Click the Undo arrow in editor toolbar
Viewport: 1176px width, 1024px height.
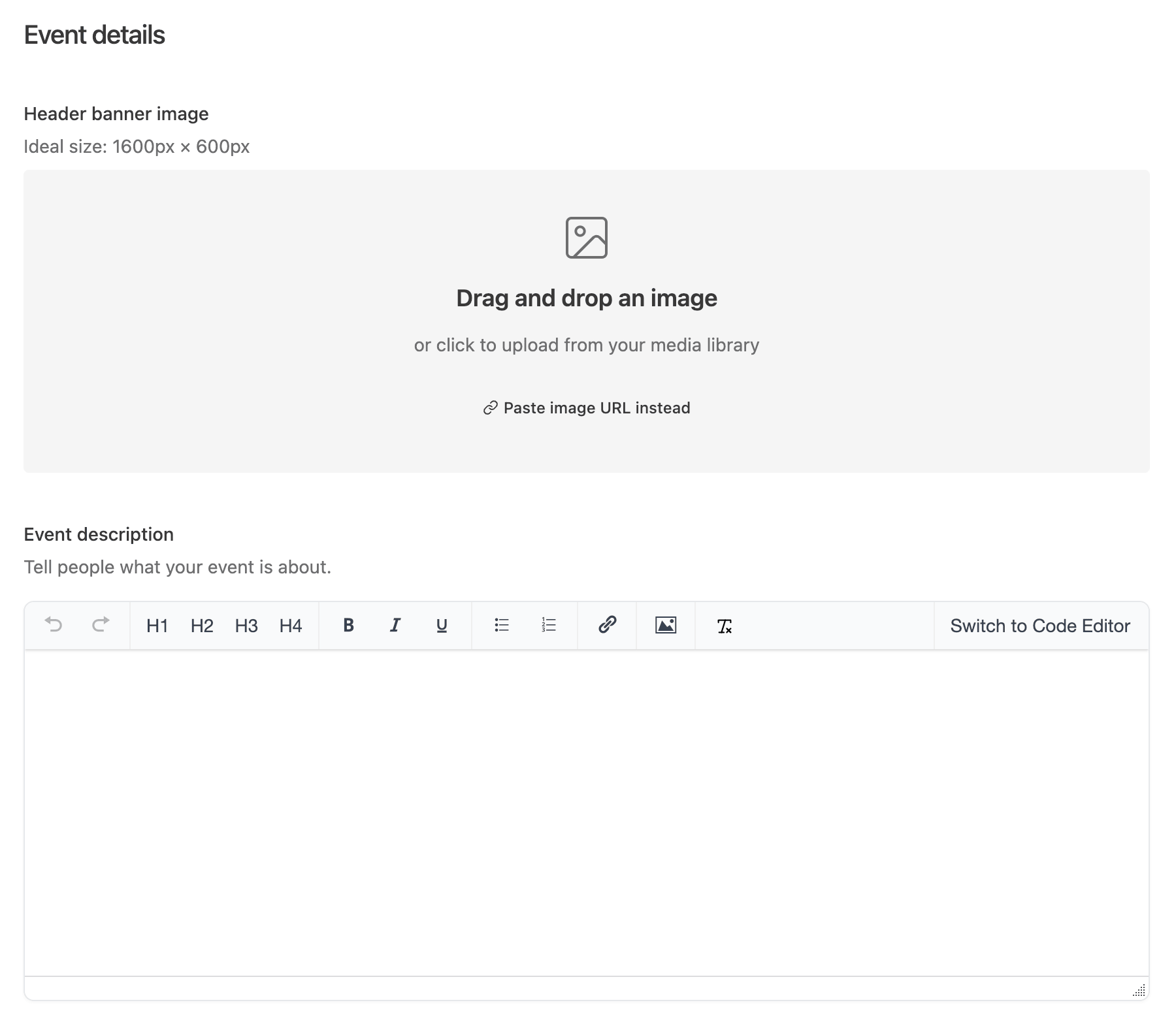tap(54, 625)
